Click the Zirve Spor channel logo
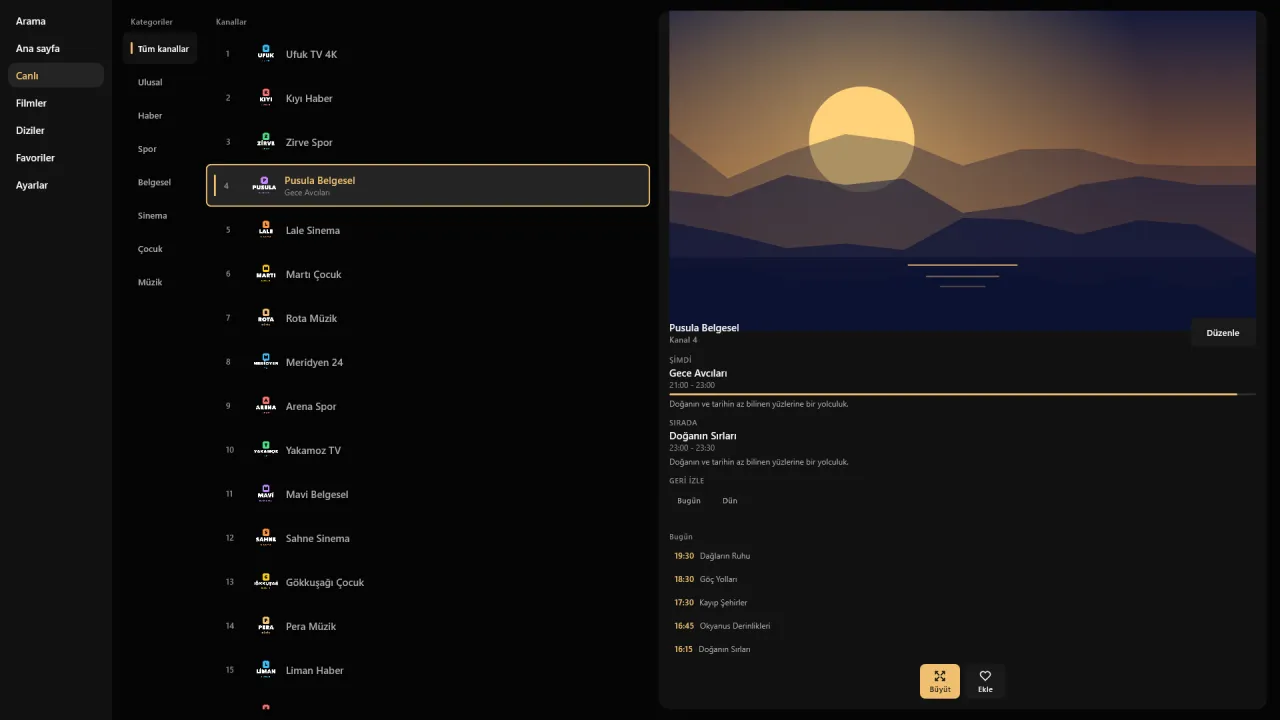The height and width of the screenshot is (720, 1280). [x=265, y=142]
